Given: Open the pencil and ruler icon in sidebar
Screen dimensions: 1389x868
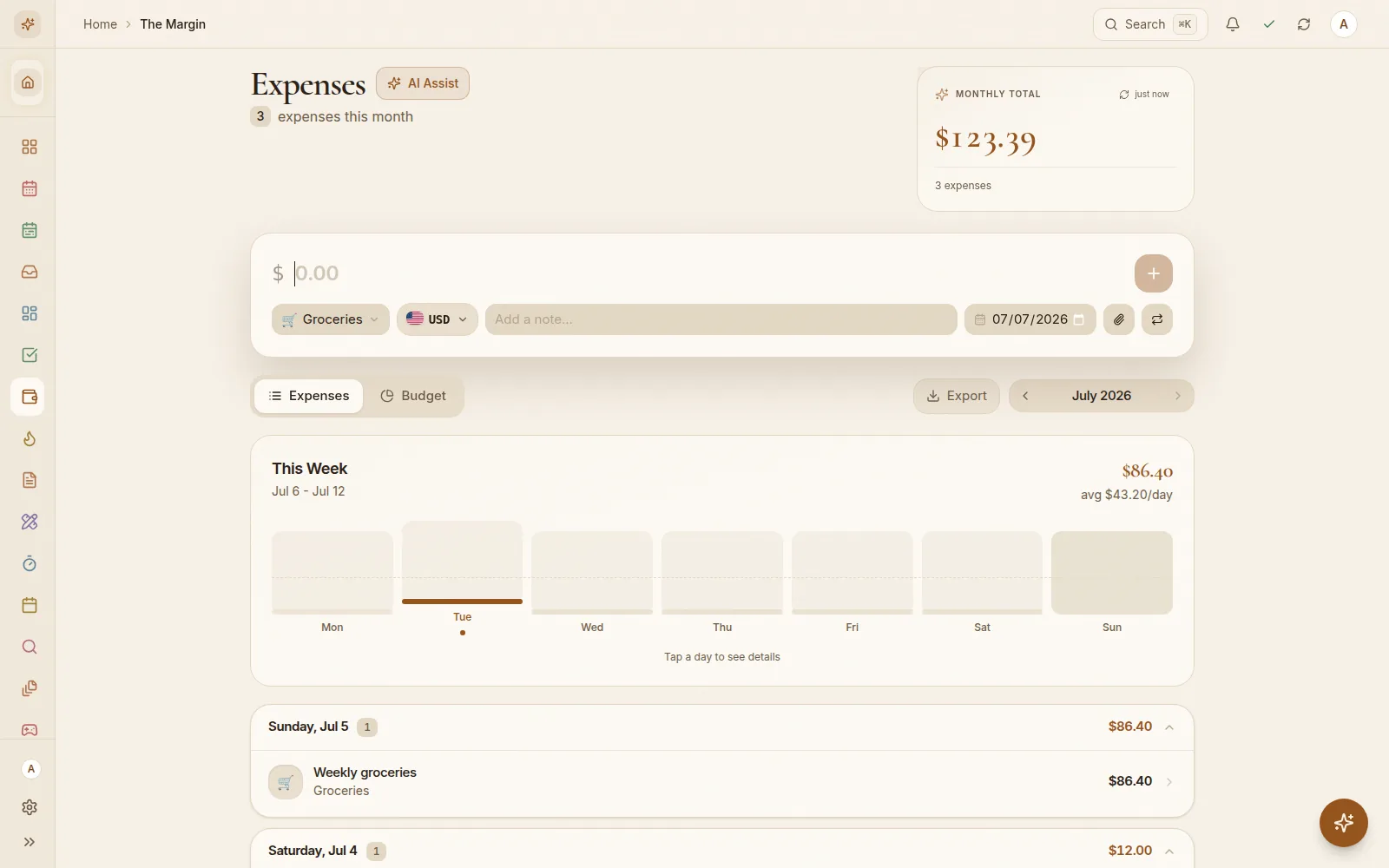Looking at the screenshot, I should (30, 522).
